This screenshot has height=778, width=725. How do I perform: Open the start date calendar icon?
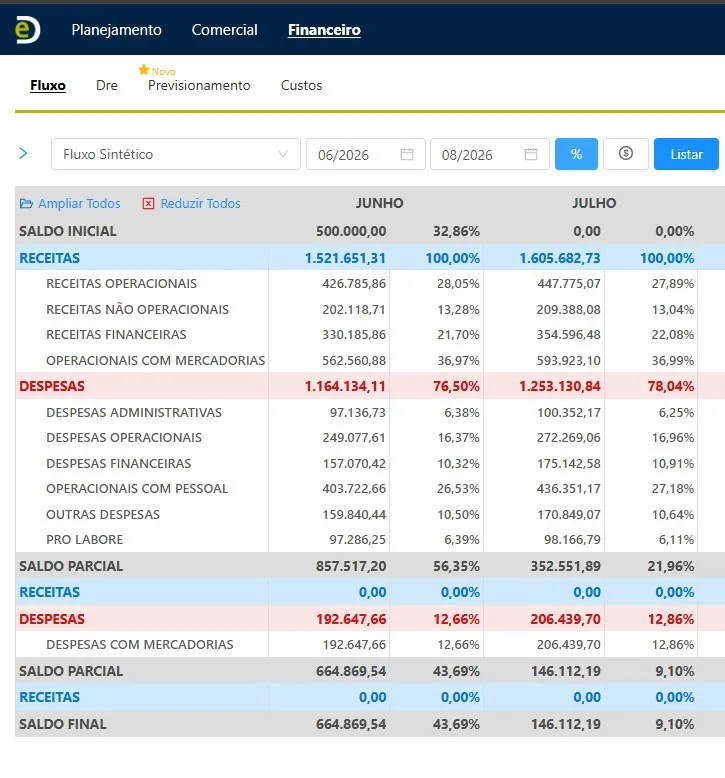(407, 154)
